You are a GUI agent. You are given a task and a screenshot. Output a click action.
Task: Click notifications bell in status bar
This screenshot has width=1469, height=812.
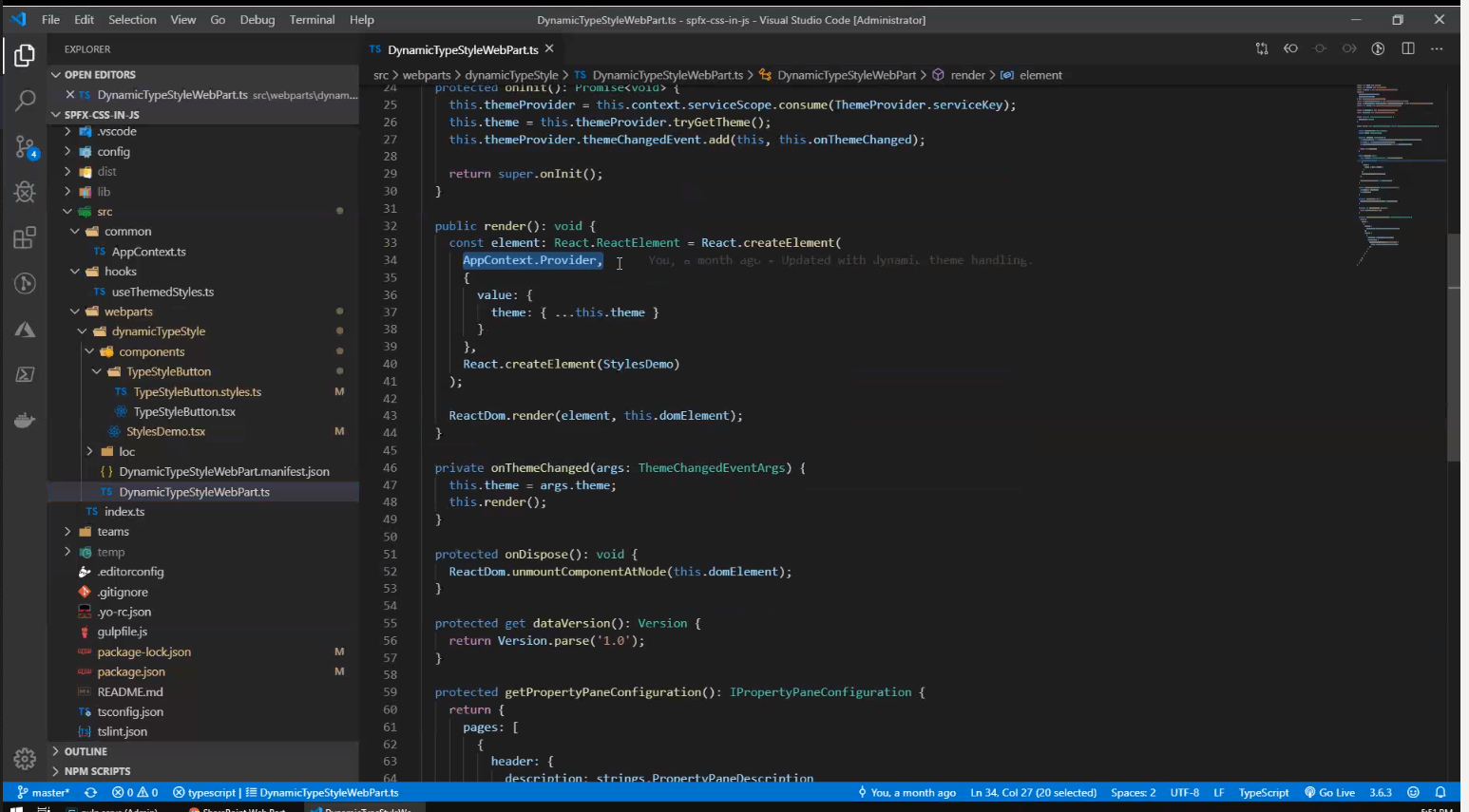(1440, 792)
